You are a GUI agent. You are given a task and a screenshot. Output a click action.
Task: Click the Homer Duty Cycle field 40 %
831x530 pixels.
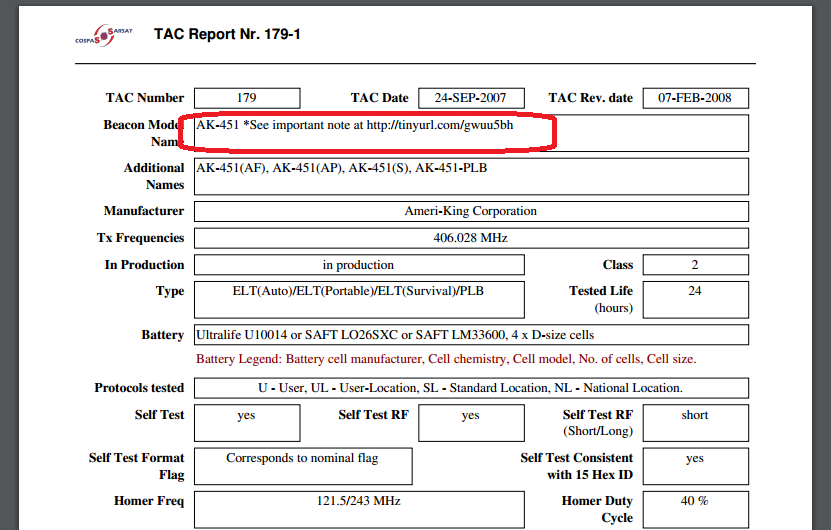(x=695, y=509)
